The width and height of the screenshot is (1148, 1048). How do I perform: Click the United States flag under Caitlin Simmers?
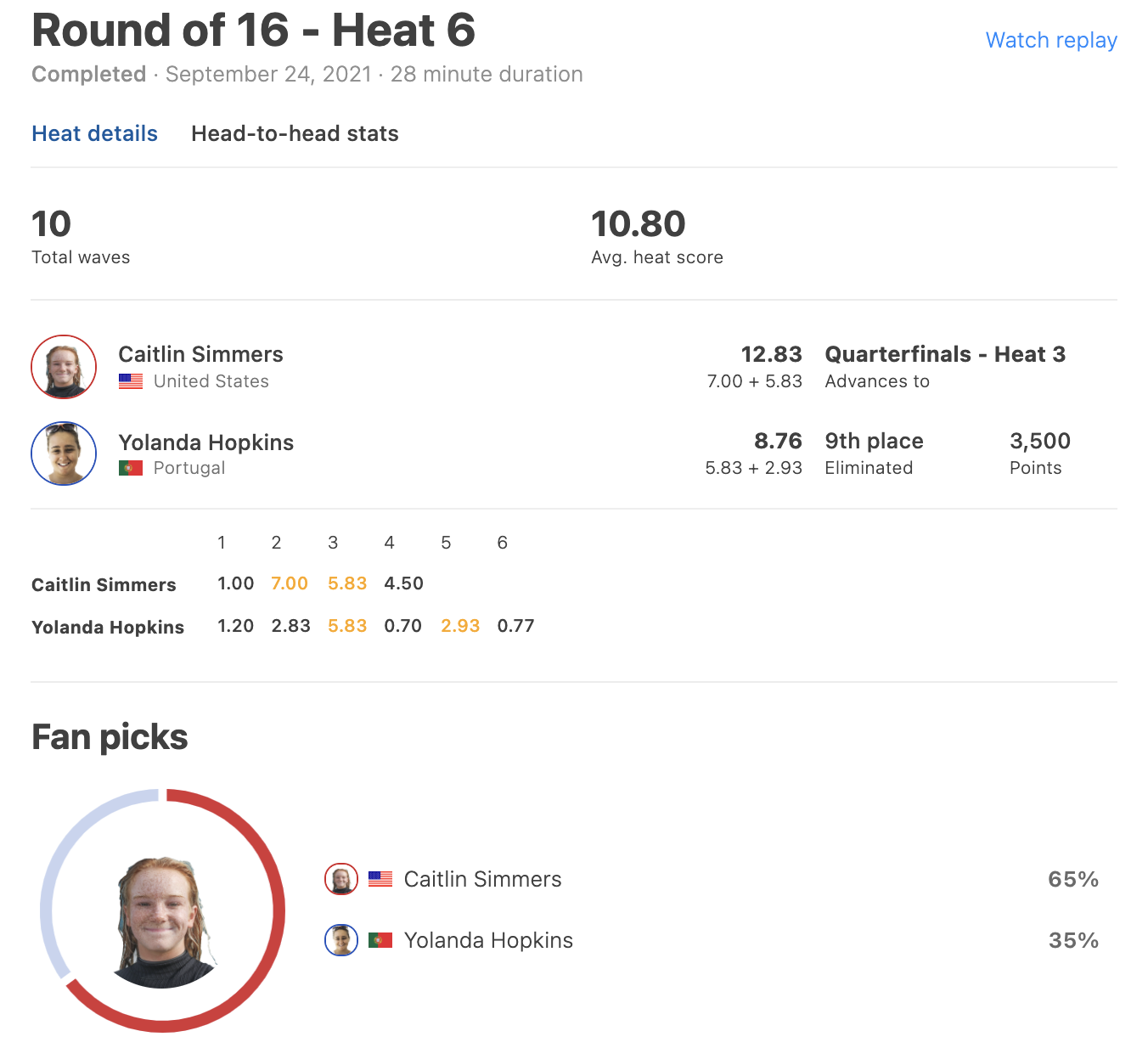click(131, 381)
